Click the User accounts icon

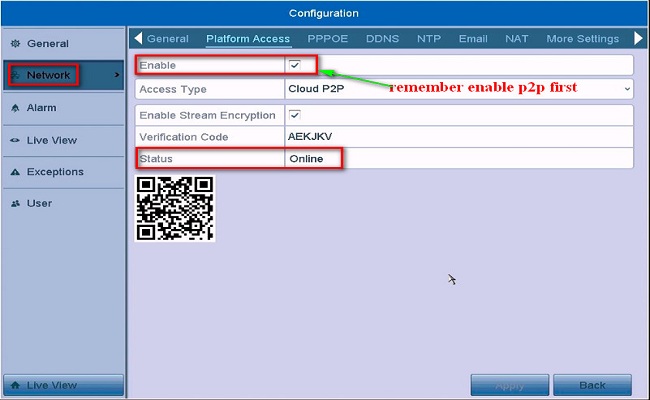15,204
